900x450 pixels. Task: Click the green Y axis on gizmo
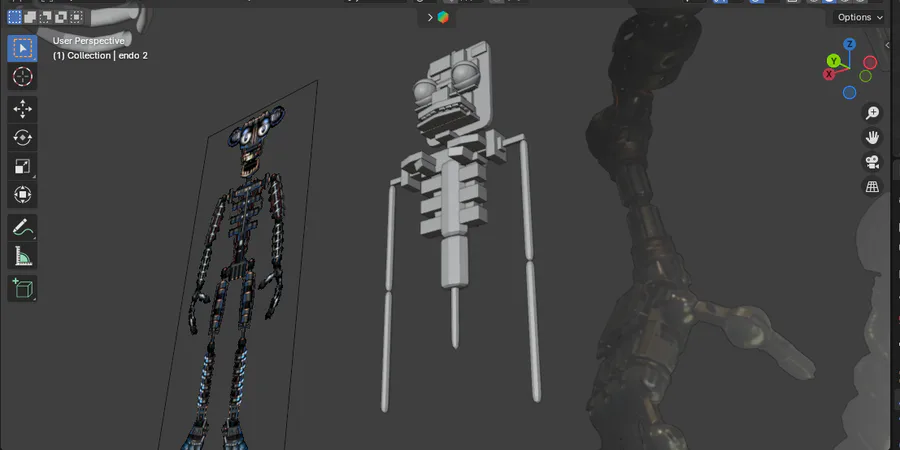833,61
